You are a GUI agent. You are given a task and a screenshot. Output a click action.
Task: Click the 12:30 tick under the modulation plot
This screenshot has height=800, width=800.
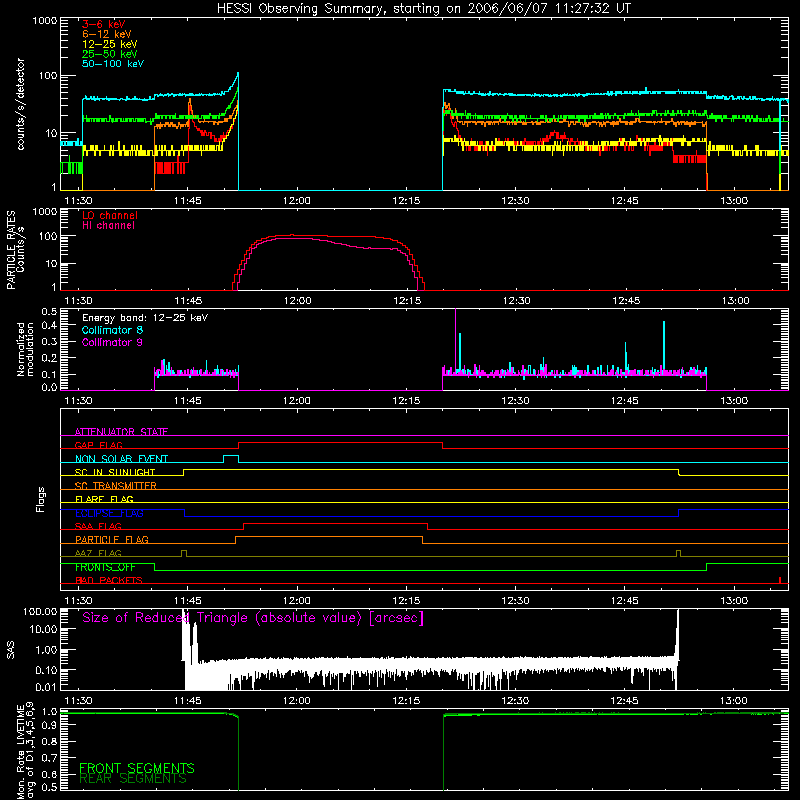(x=516, y=401)
